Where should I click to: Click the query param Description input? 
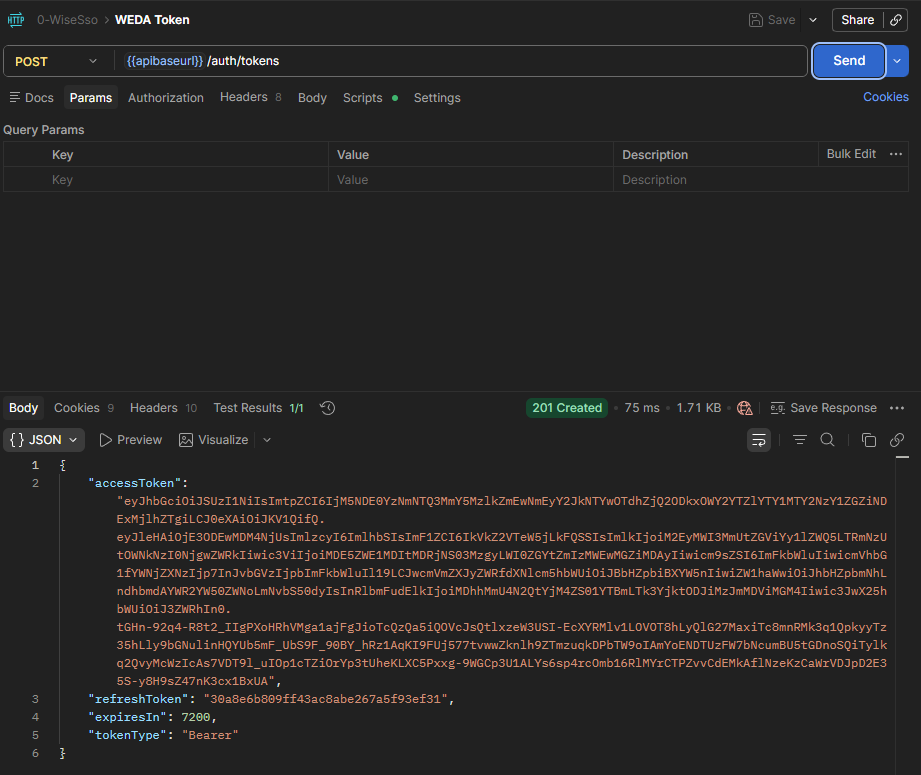760,180
